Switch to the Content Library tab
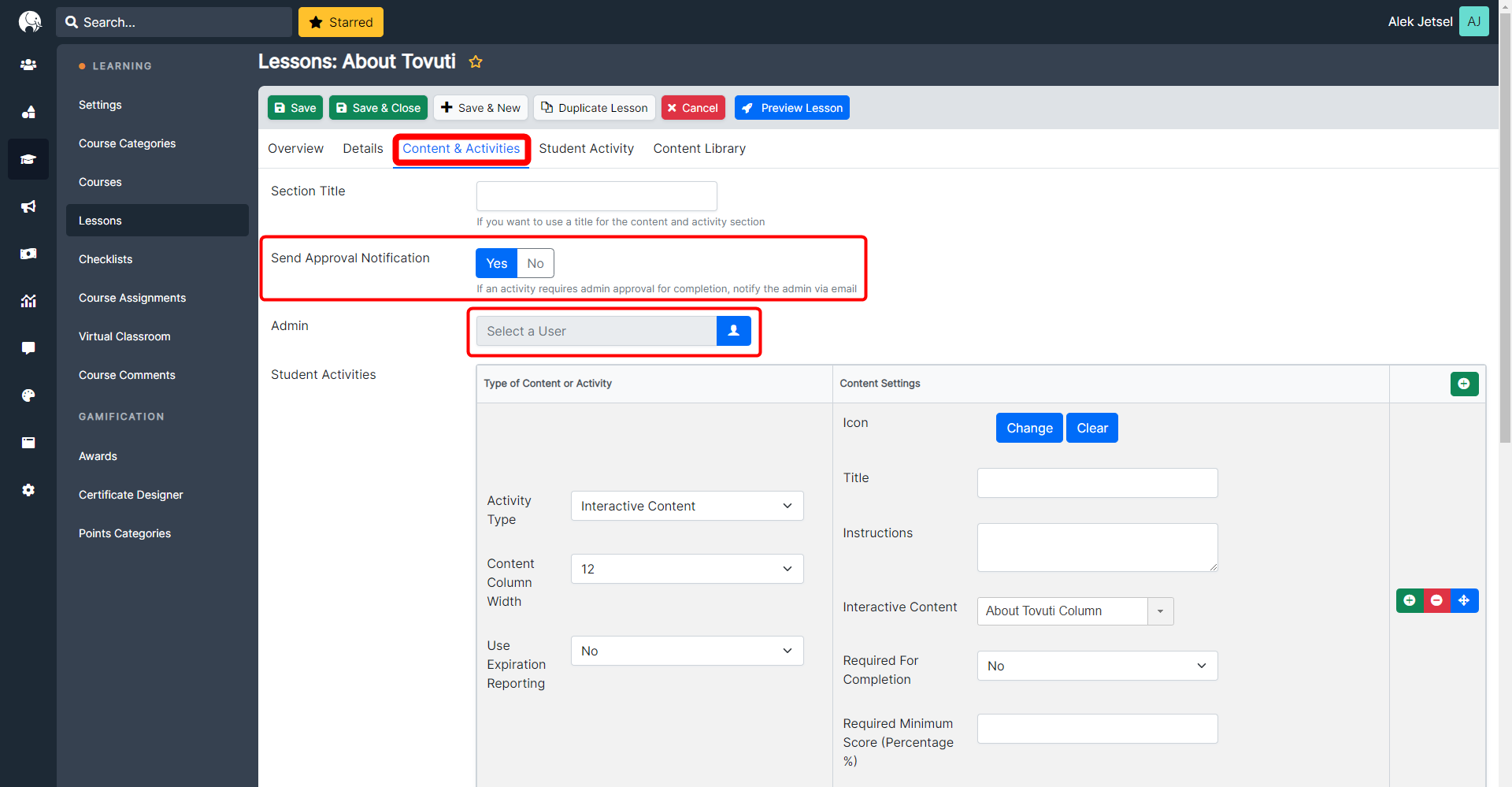Screen dimensions: 1512x787 coord(699,148)
